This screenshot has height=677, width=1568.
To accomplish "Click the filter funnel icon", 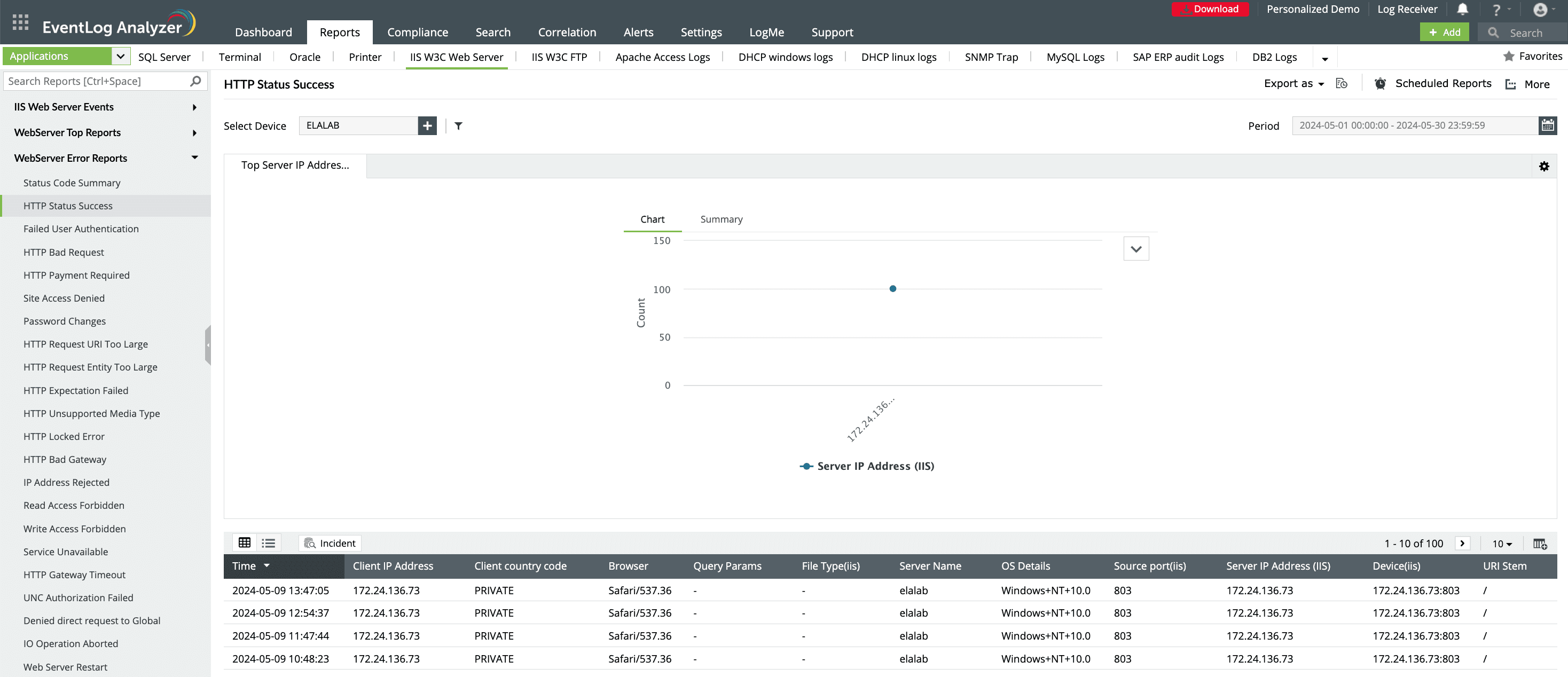I will click(x=458, y=126).
